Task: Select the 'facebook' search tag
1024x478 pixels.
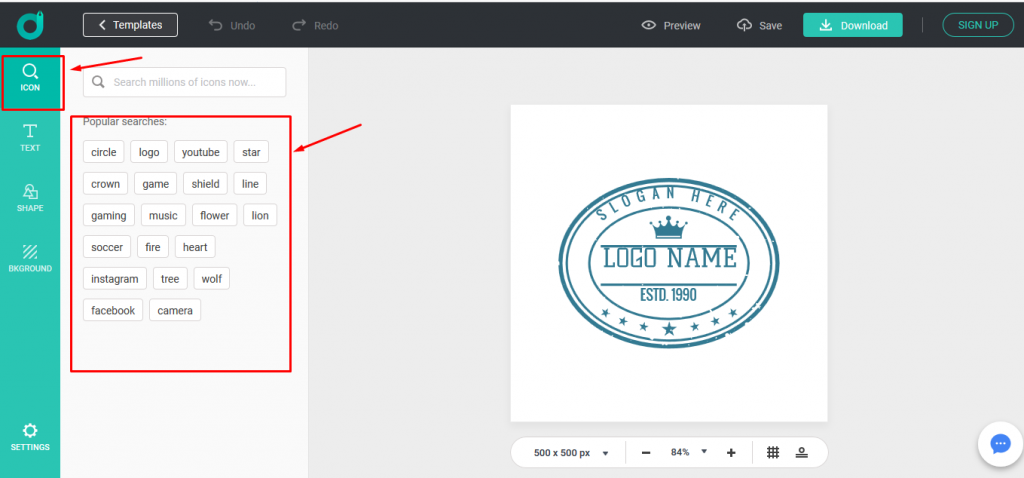Action: [x=112, y=310]
